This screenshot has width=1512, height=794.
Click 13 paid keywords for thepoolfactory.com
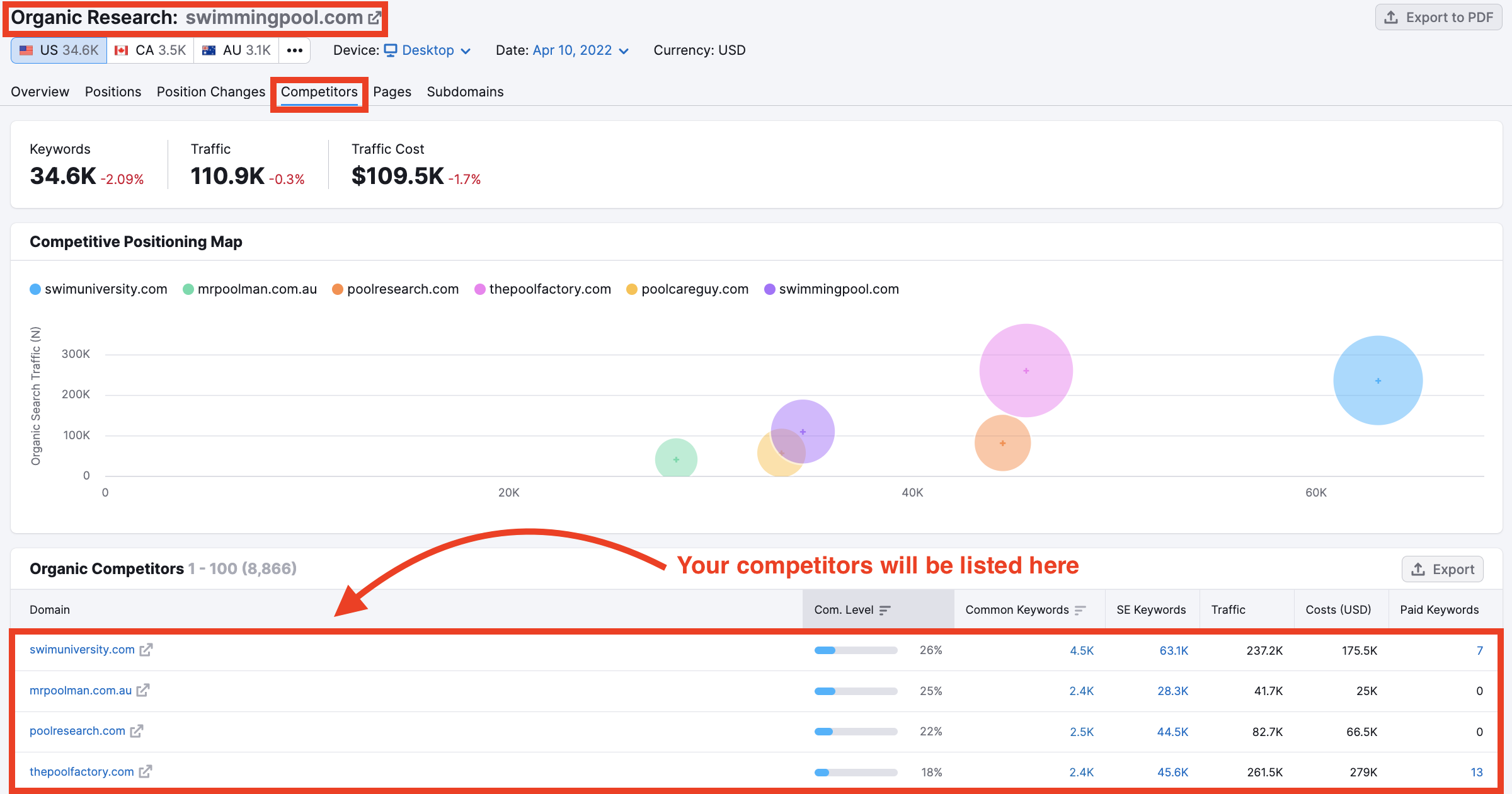click(x=1477, y=773)
